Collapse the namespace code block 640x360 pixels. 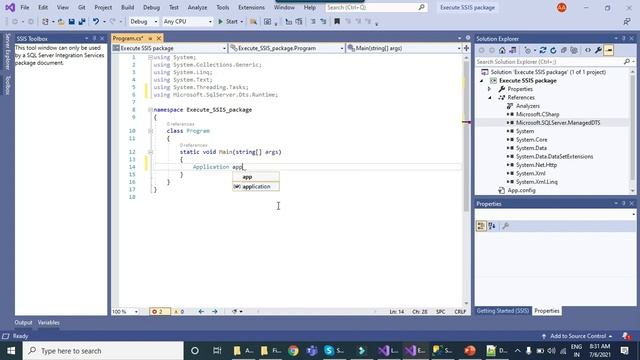(x=150, y=110)
